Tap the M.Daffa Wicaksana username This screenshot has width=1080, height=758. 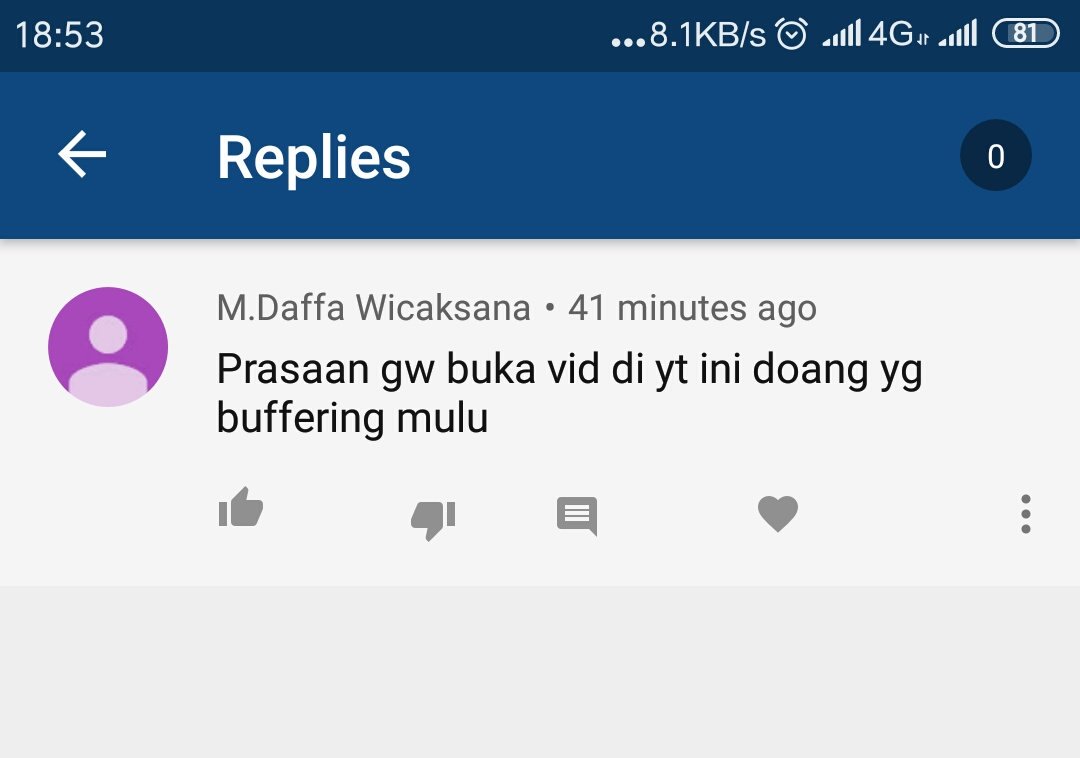373,308
